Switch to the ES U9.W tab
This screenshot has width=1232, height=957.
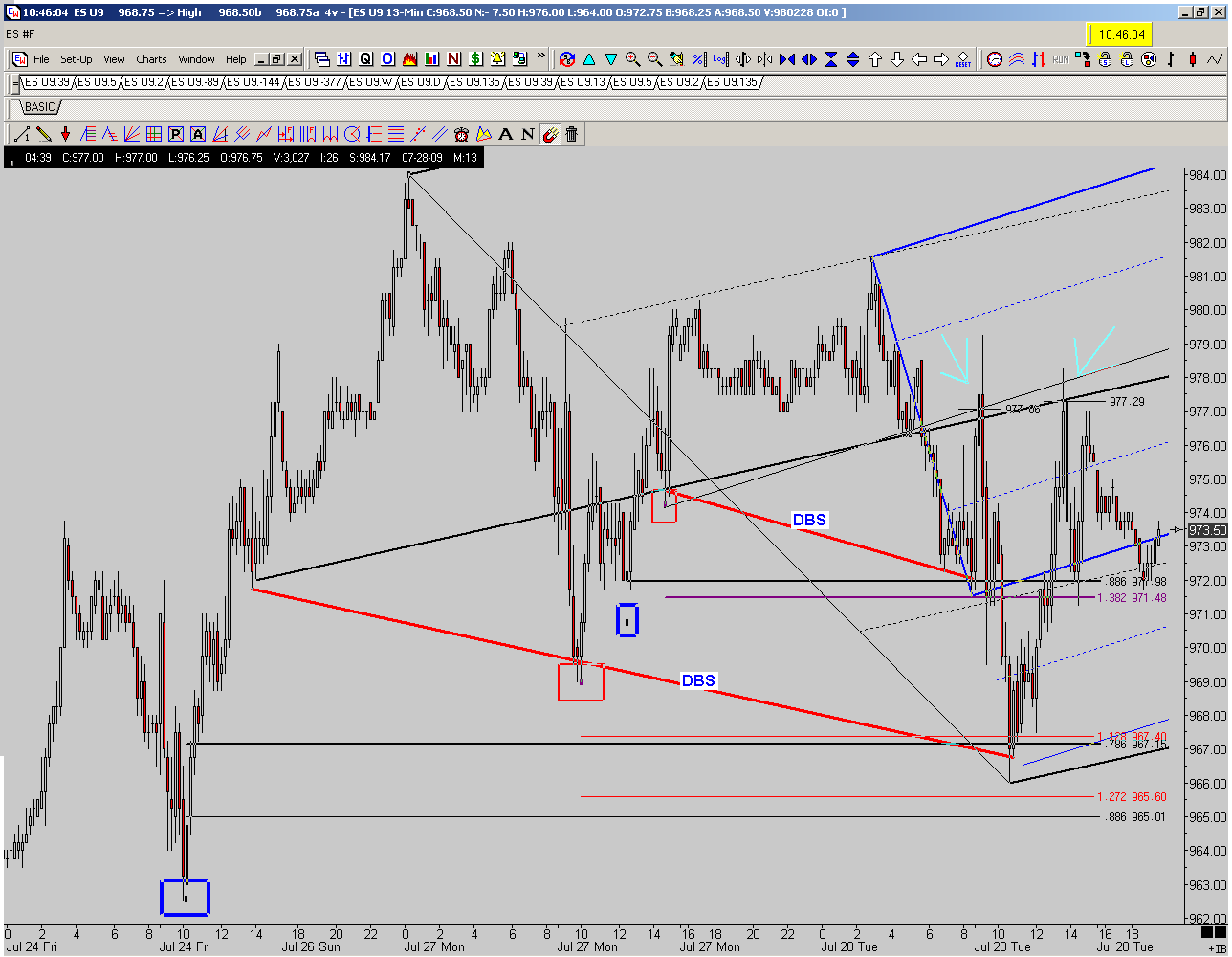370,82
